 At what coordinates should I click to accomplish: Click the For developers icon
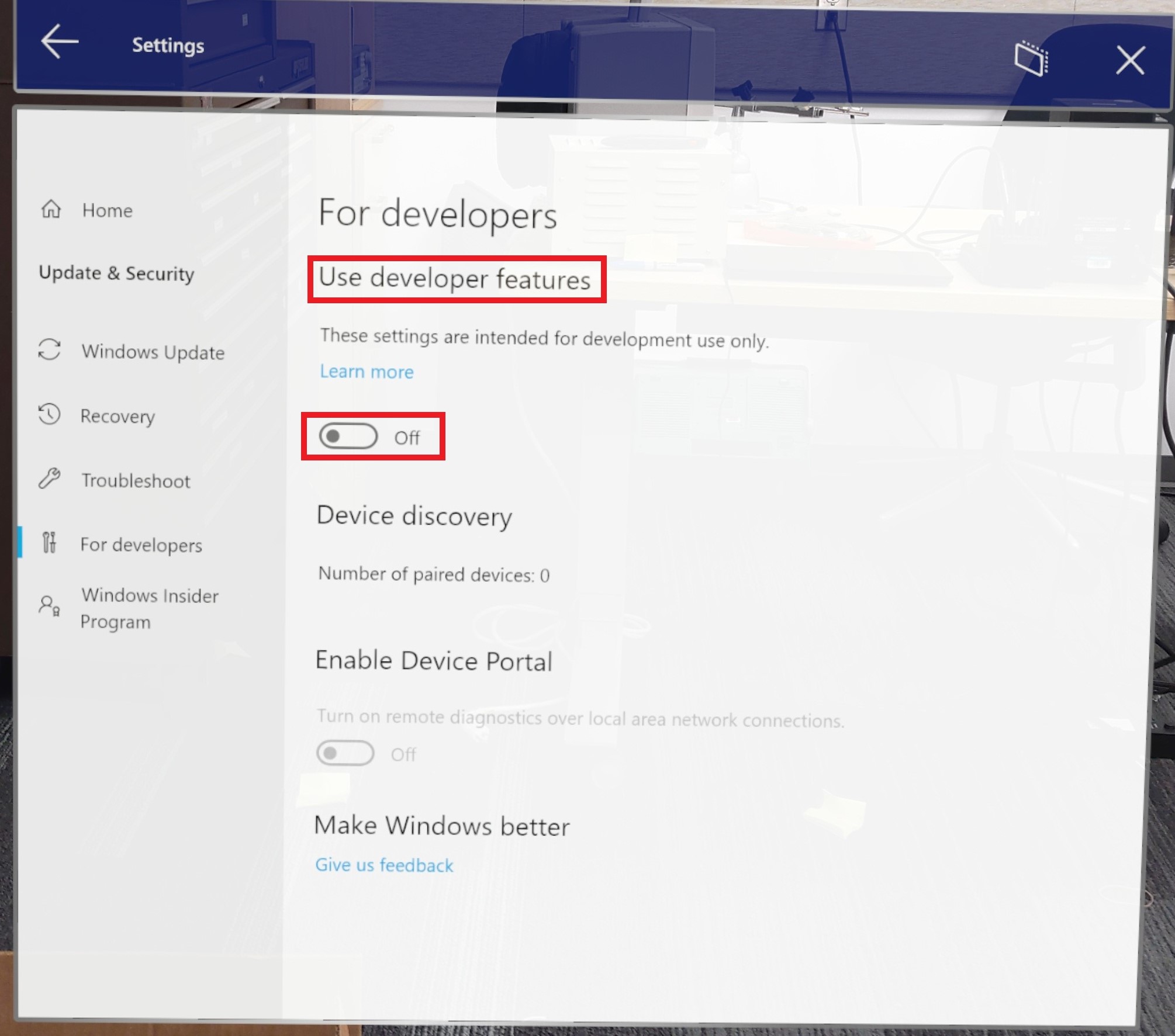54,544
